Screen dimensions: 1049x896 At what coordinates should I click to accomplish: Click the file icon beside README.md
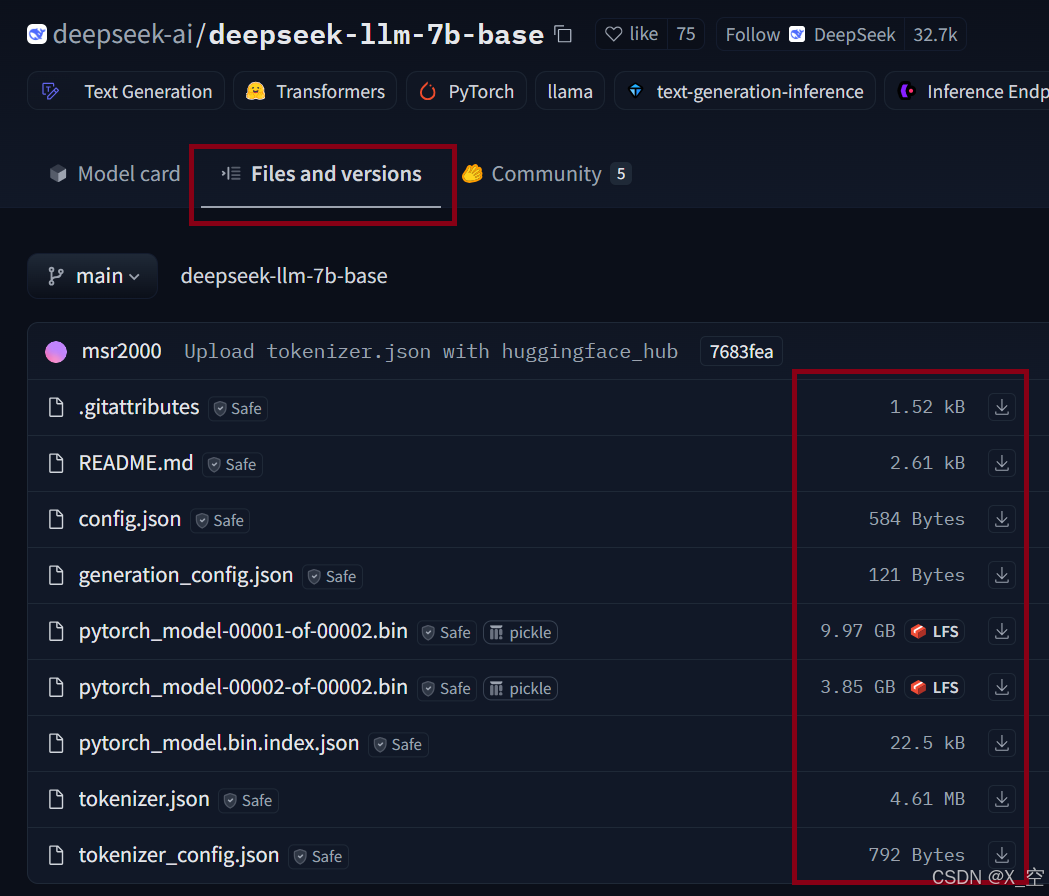point(56,463)
